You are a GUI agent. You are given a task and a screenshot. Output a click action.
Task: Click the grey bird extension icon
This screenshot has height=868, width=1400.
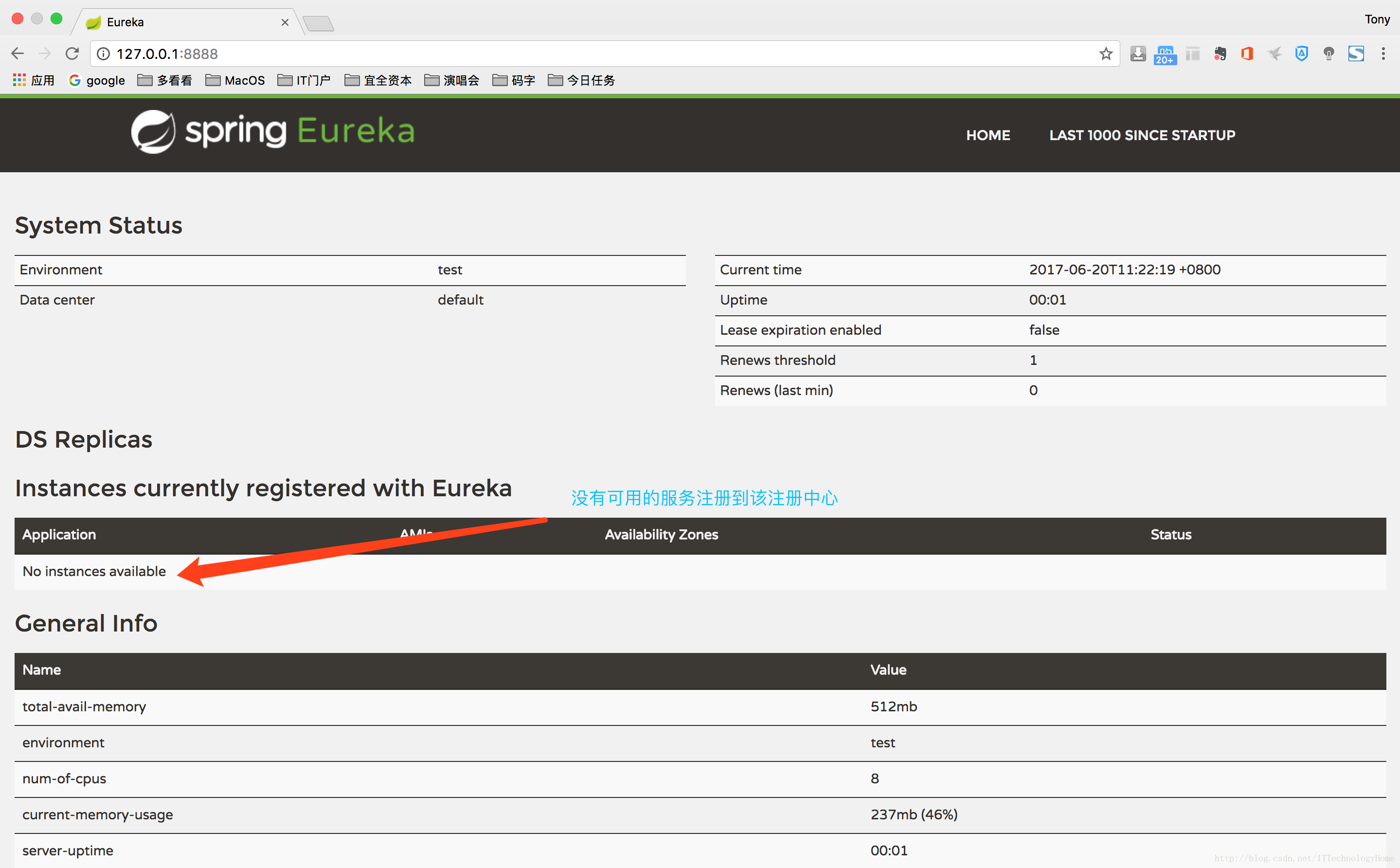tap(1274, 54)
